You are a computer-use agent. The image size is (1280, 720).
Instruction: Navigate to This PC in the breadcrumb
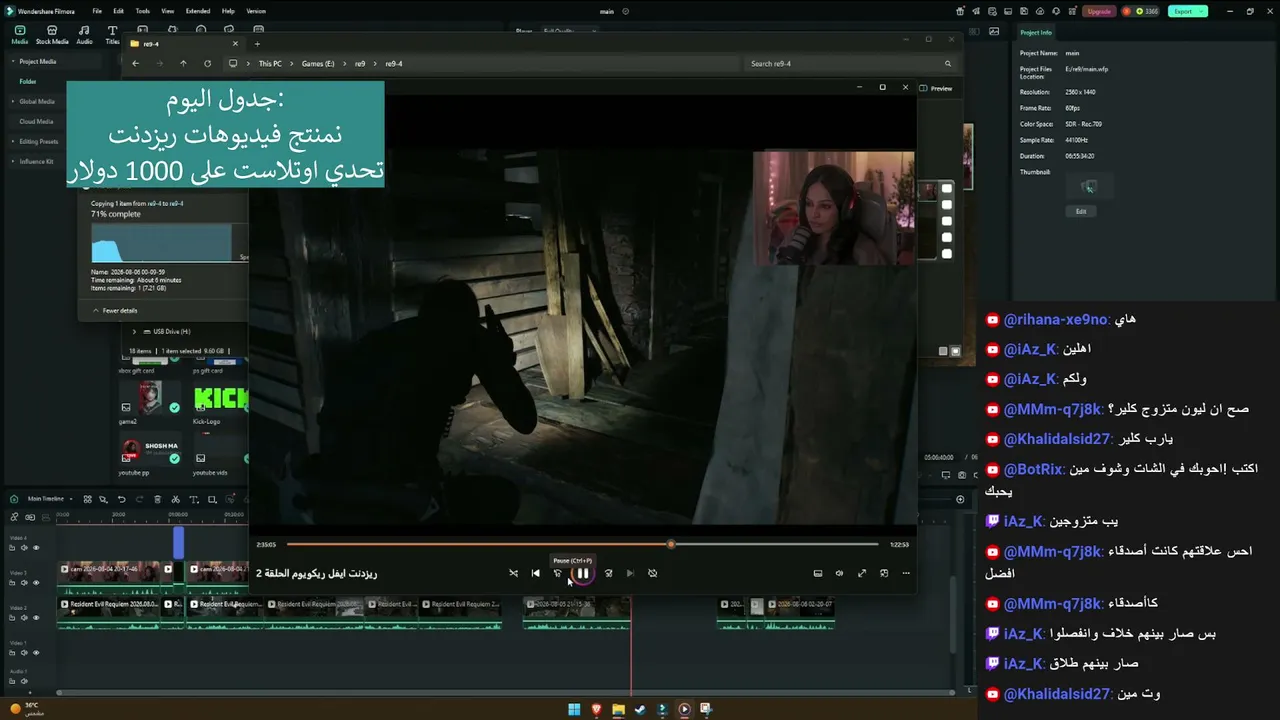[270, 64]
